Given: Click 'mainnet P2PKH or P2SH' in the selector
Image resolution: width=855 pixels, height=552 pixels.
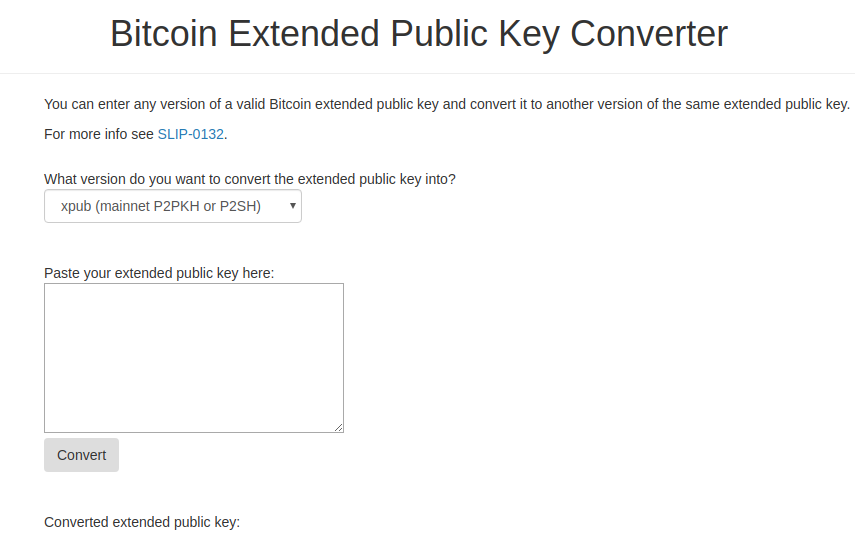Looking at the screenshot, I should (178, 206).
